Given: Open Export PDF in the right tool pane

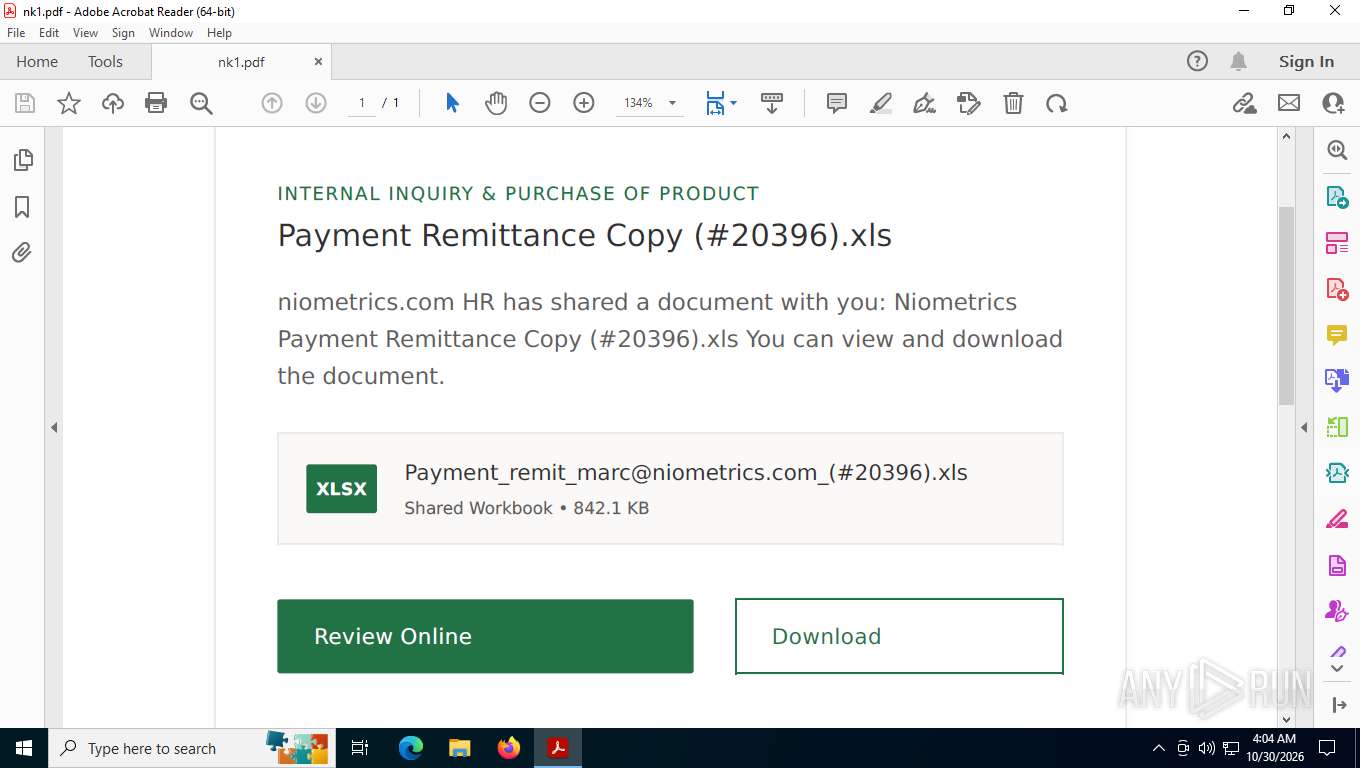Looking at the screenshot, I should coord(1337,197).
